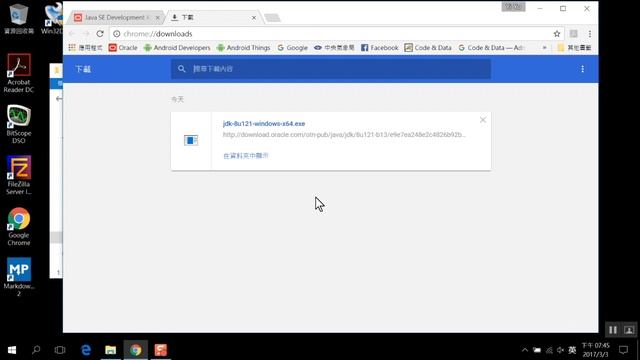
Task: Click the download.oracle.com source URL
Action: (344, 135)
